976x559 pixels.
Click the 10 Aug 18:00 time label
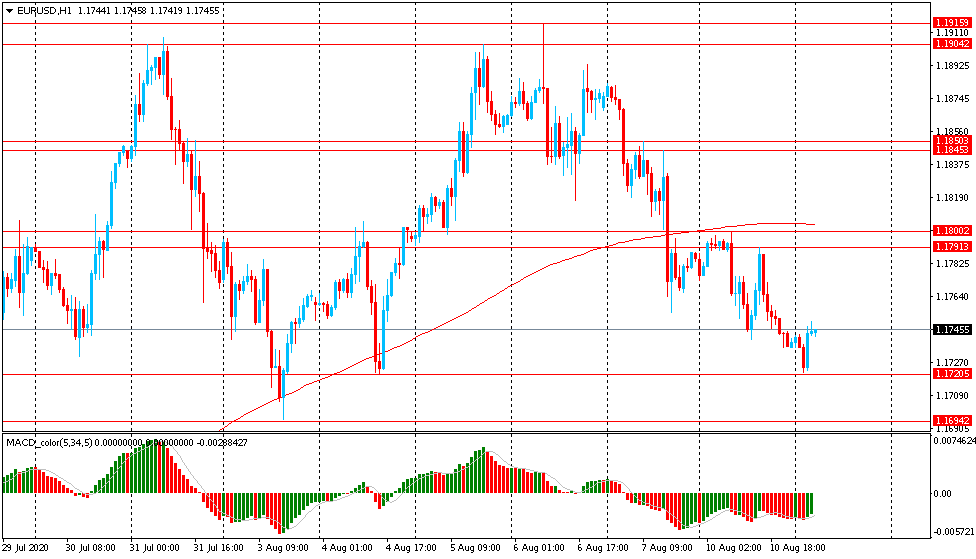pos(798,548)
